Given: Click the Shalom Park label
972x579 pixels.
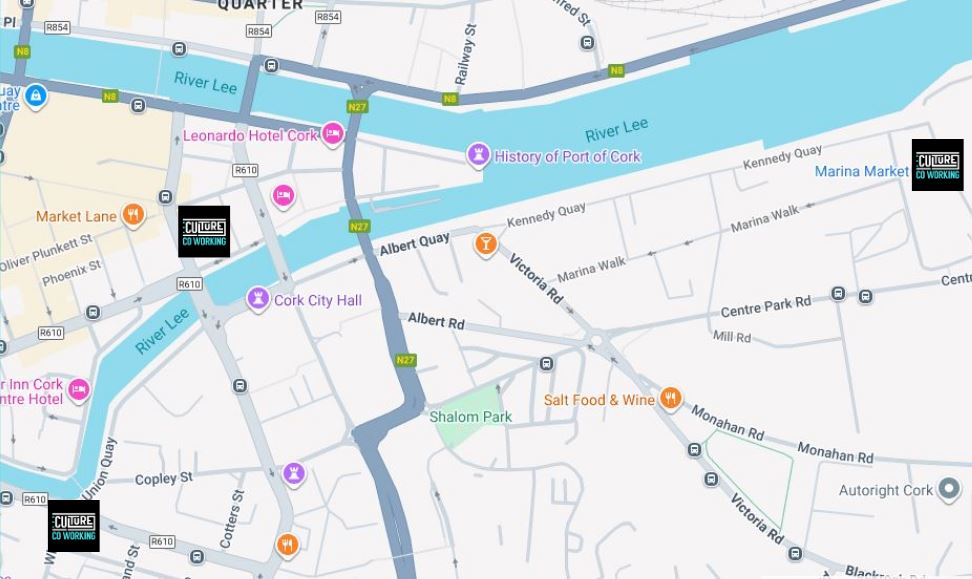Looking at the screenshot, I should pos(471,417).
